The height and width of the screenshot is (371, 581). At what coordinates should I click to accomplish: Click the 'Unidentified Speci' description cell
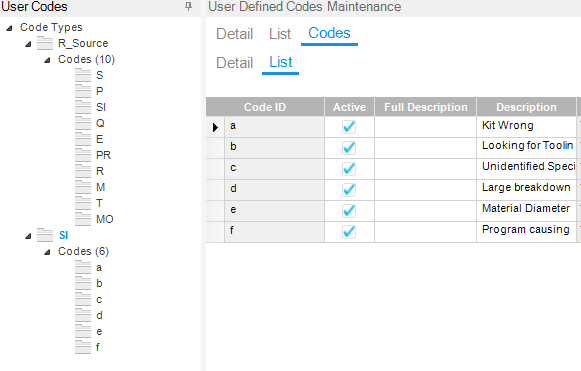coord(526,169)
